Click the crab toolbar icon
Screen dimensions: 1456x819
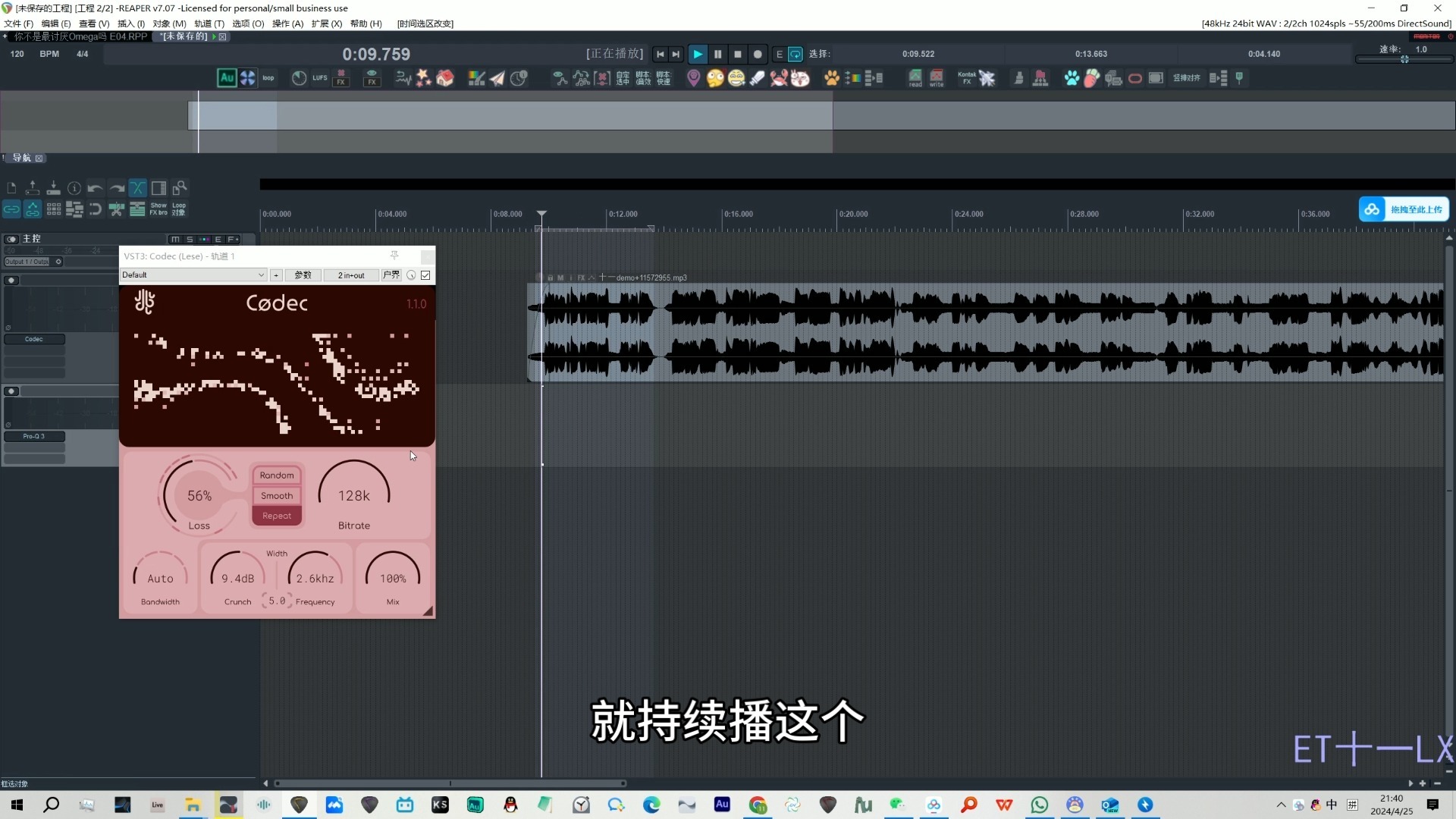(x=779, y=78)
